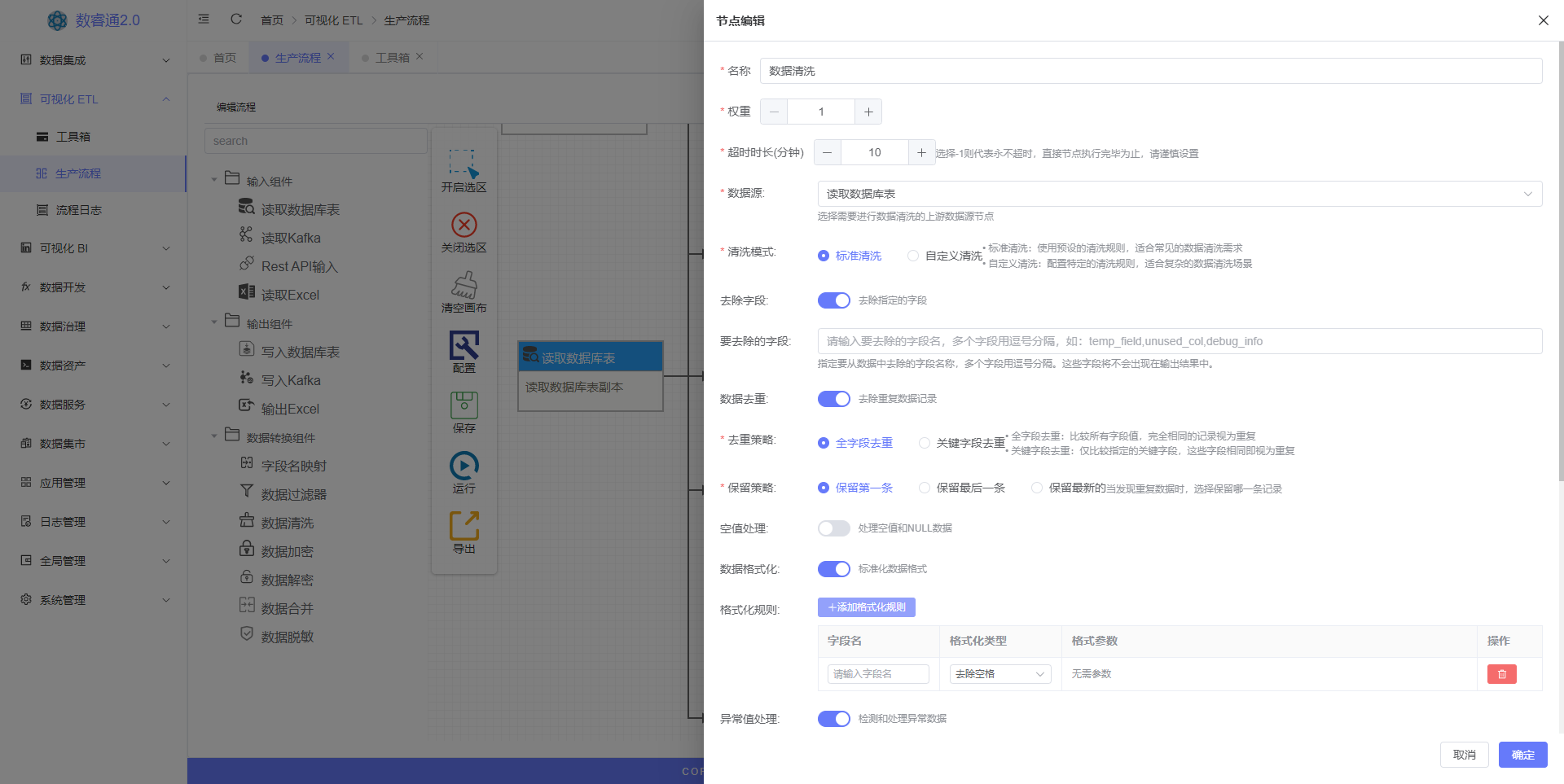Expand the 数据治理 sidebar menu

point(93,326)
